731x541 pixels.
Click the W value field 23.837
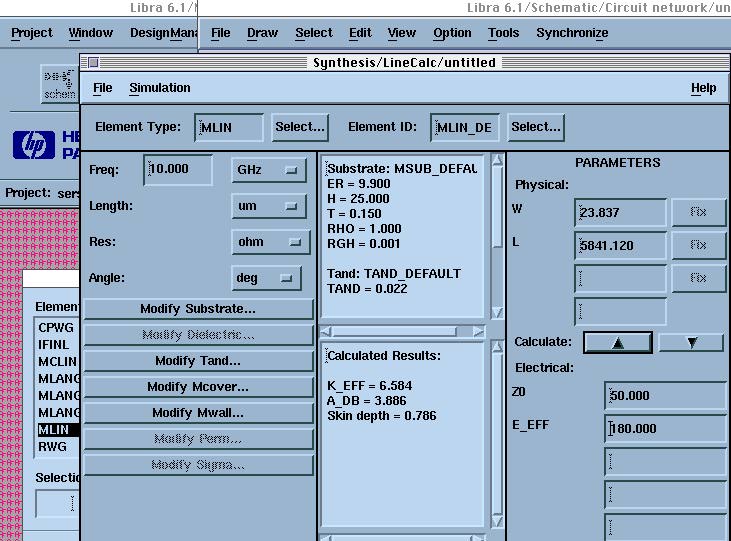[x=621, y=213]
